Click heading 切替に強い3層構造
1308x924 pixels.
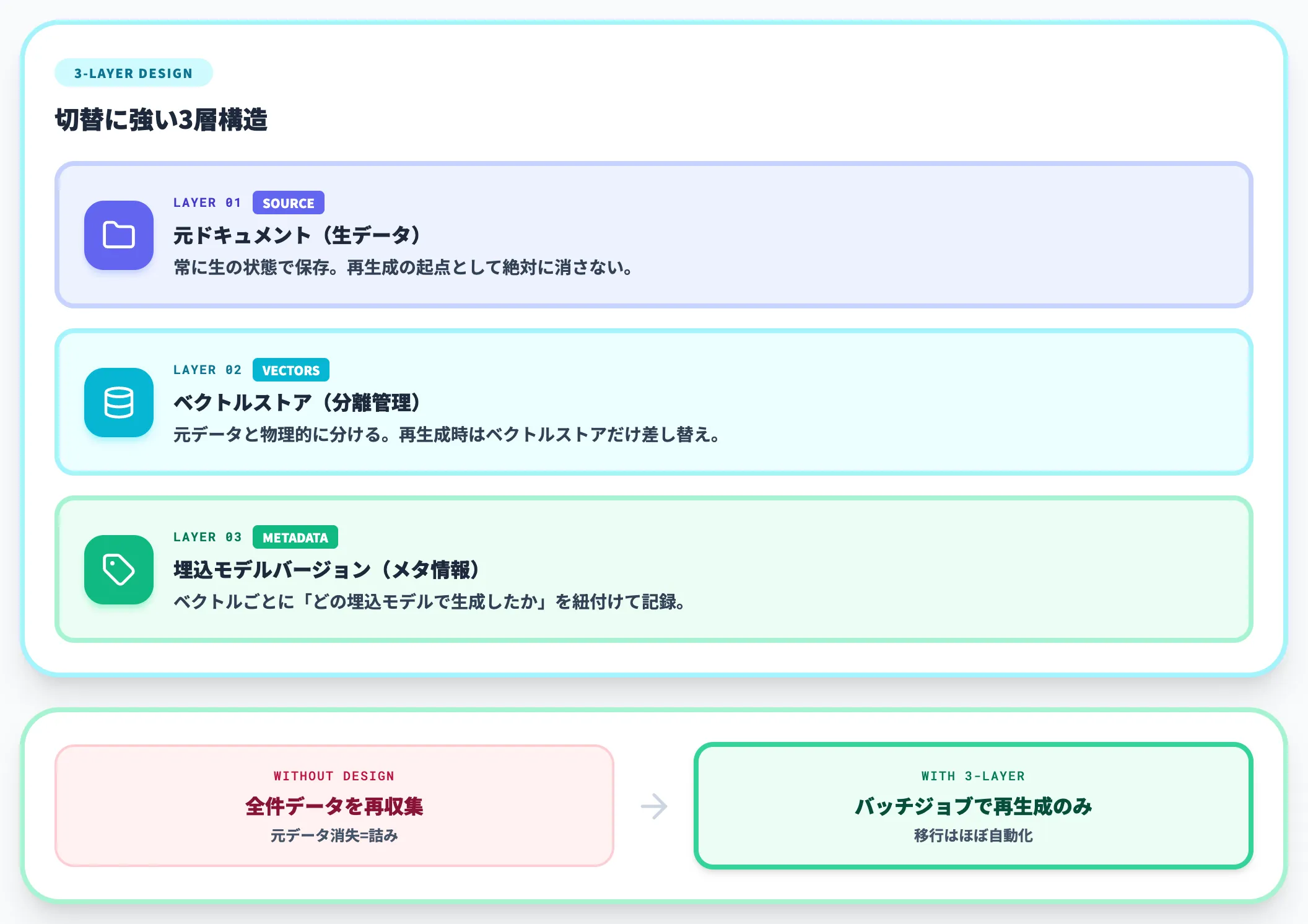pos(161,120)
